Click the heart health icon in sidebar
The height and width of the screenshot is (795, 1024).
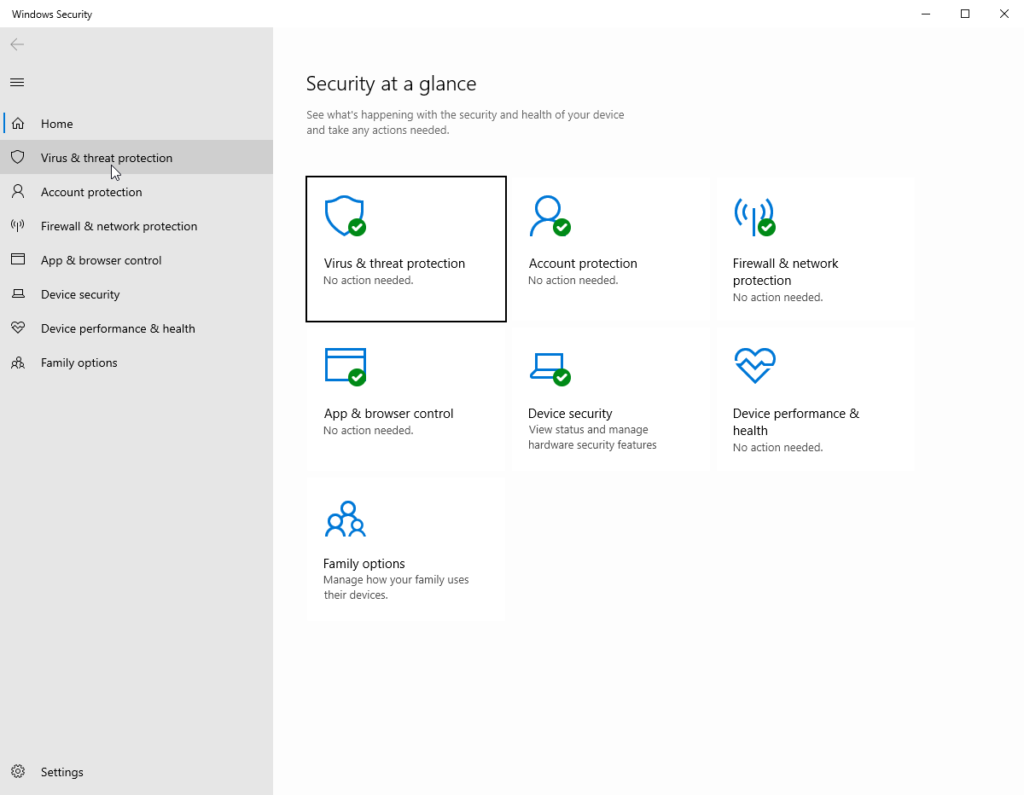(18, 328)
